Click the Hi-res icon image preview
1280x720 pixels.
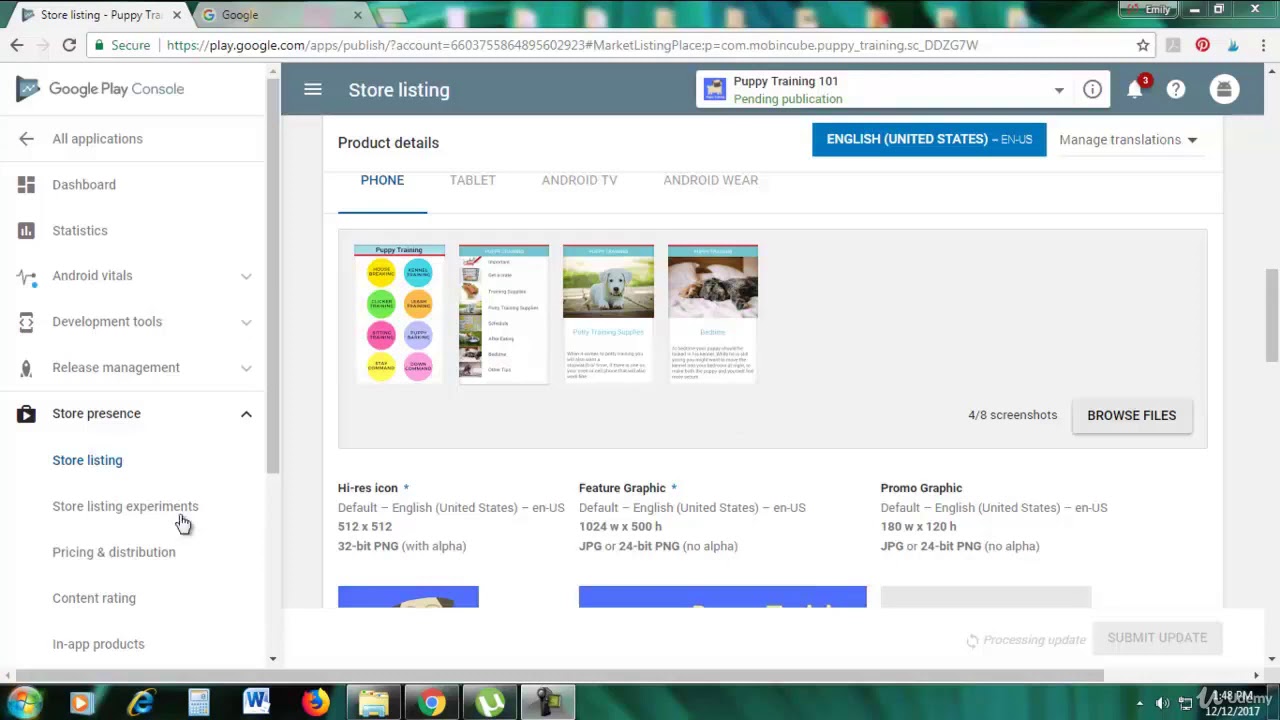click(x=408, y=596)
